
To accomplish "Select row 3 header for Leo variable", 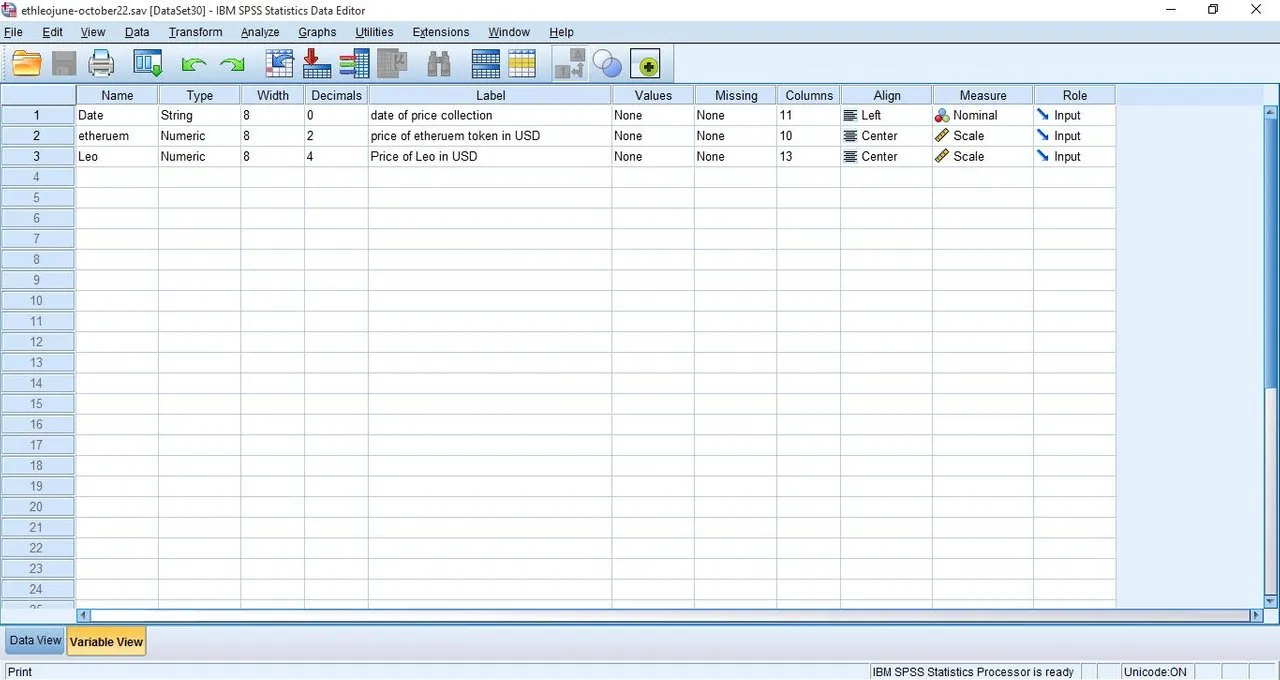I will point(38,157).
